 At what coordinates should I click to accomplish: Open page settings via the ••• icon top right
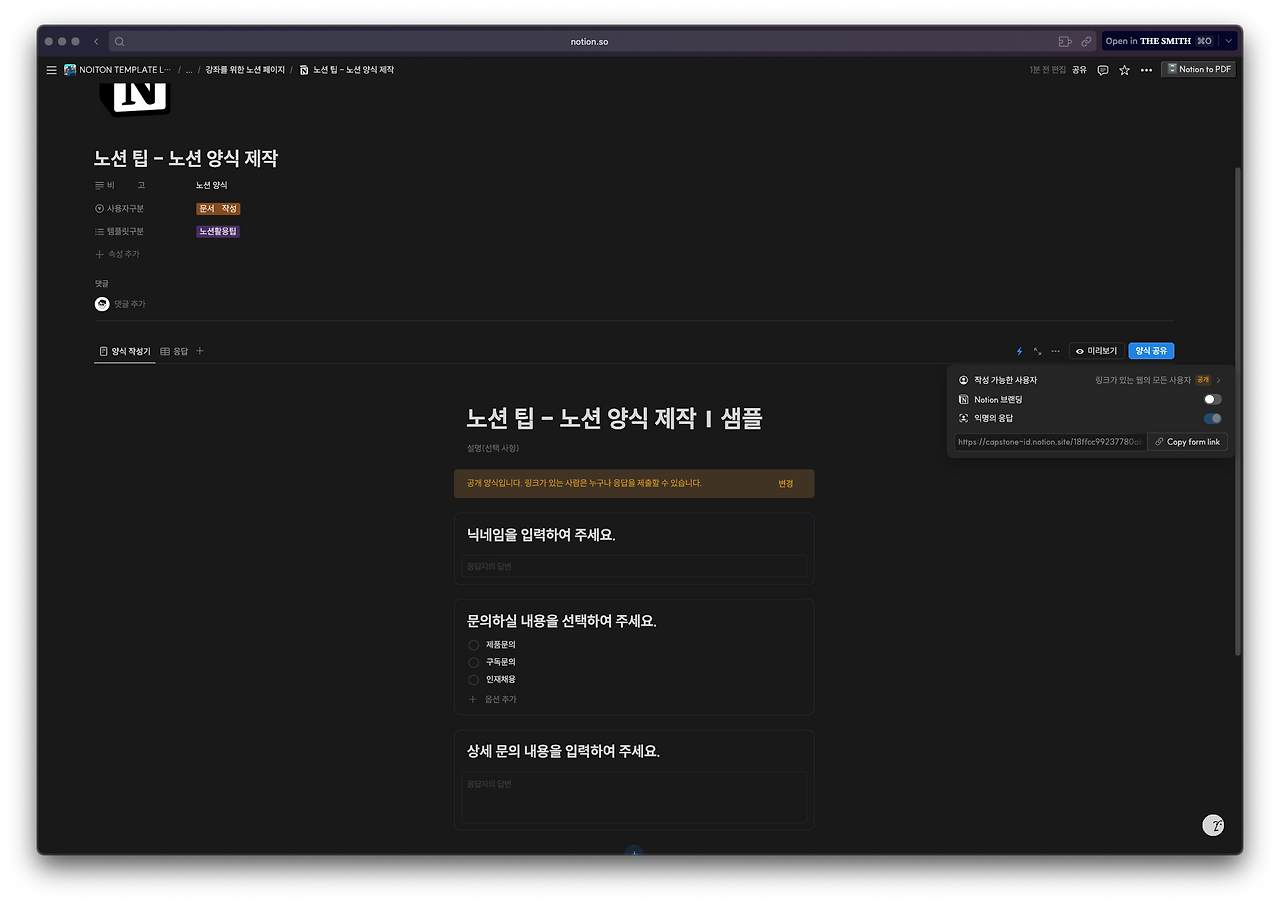coord(1146,69)
